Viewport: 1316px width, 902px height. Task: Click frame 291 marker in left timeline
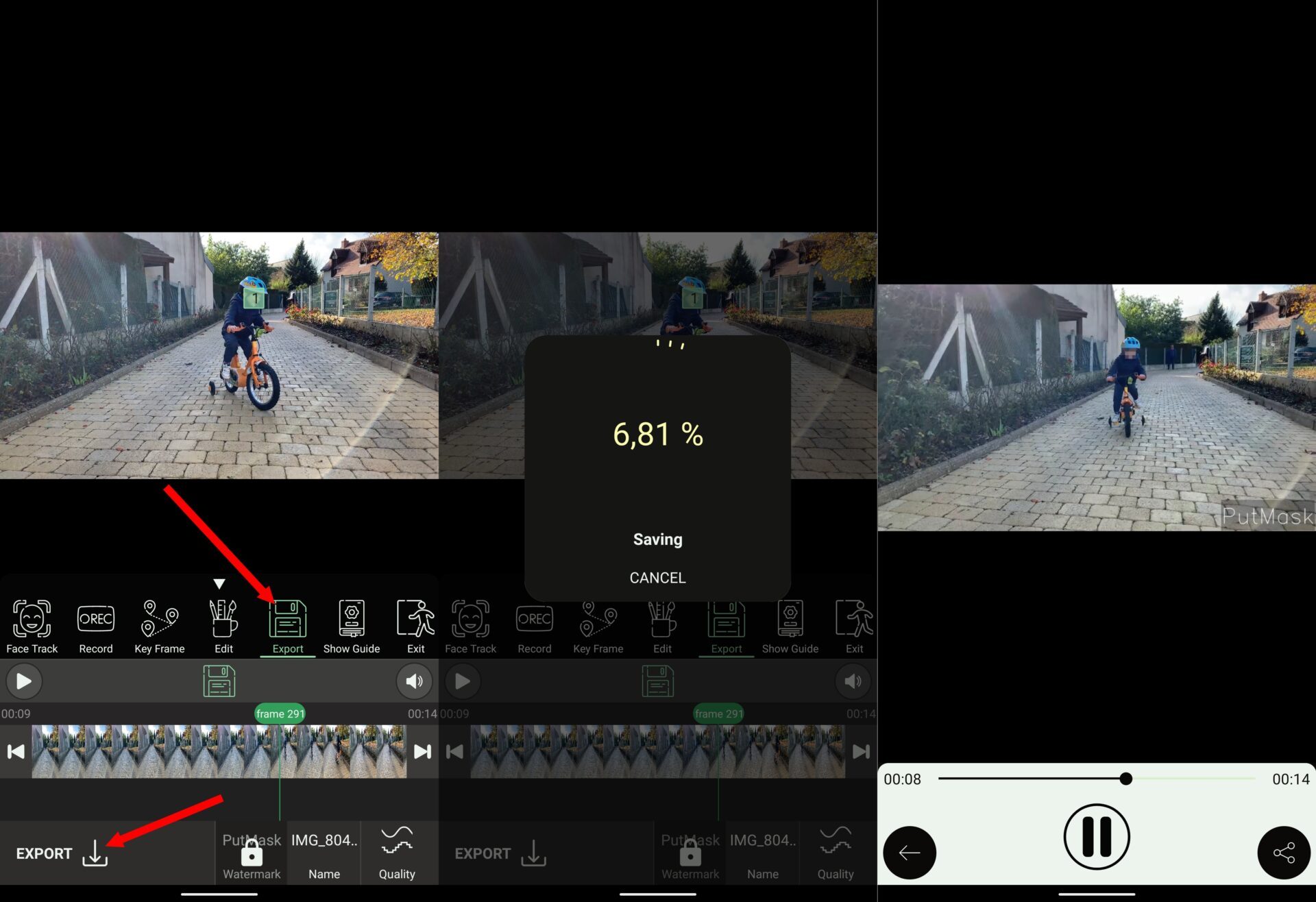[280, 714]
